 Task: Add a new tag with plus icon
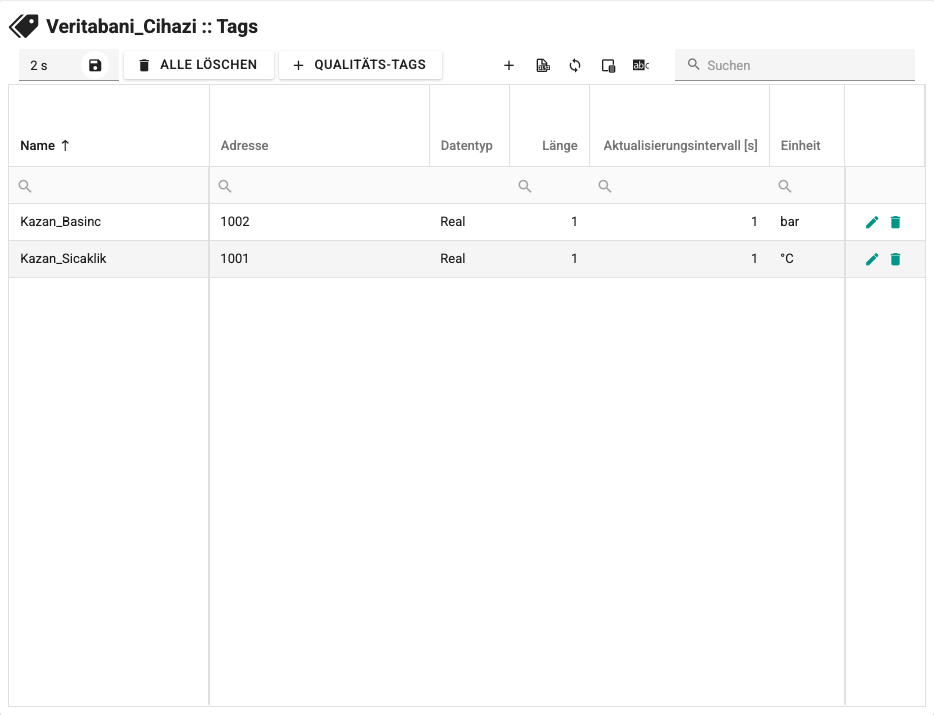click(509, 66)
